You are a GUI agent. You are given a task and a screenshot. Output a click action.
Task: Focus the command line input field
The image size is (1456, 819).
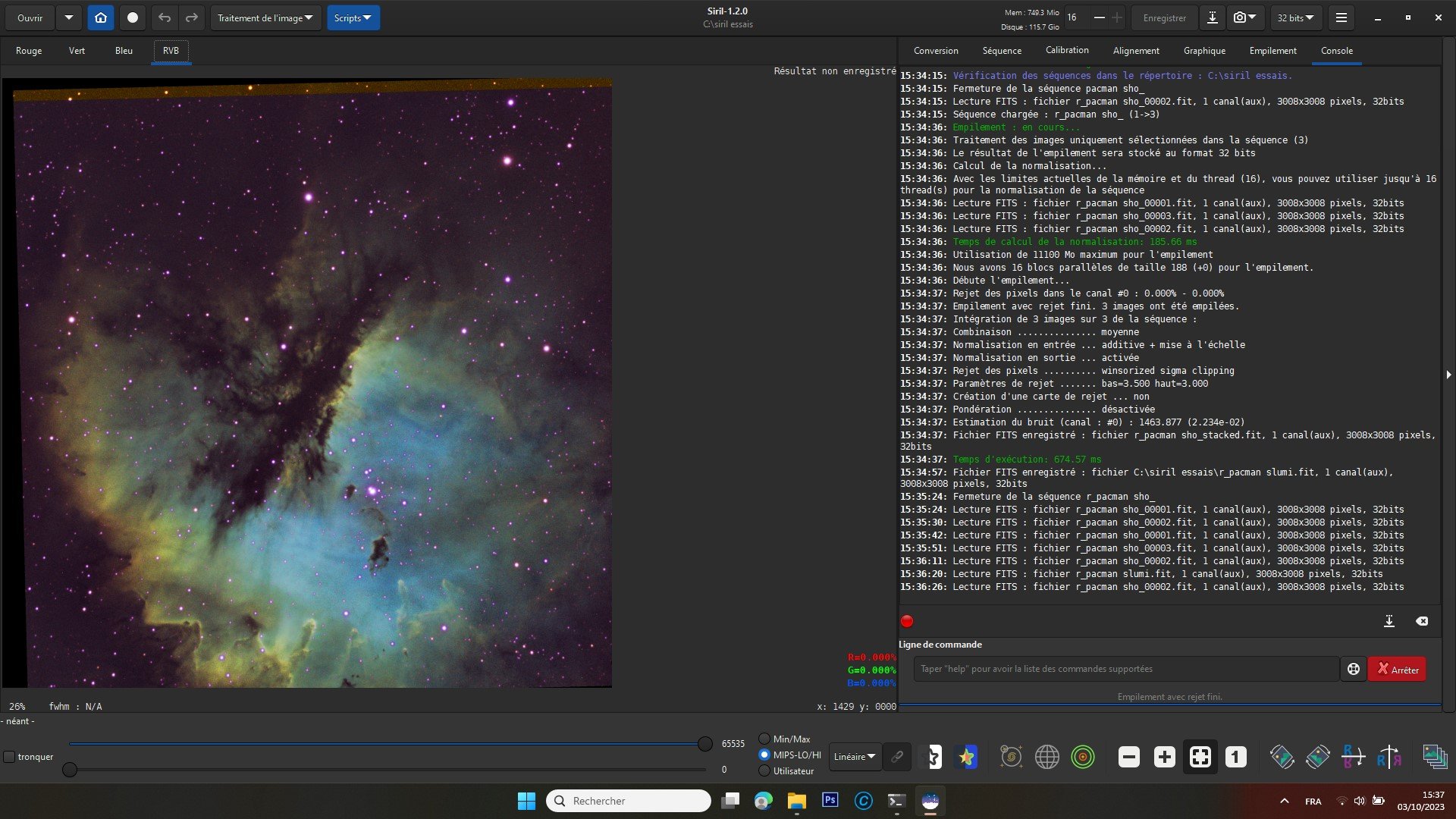[x=1126, y=669]
